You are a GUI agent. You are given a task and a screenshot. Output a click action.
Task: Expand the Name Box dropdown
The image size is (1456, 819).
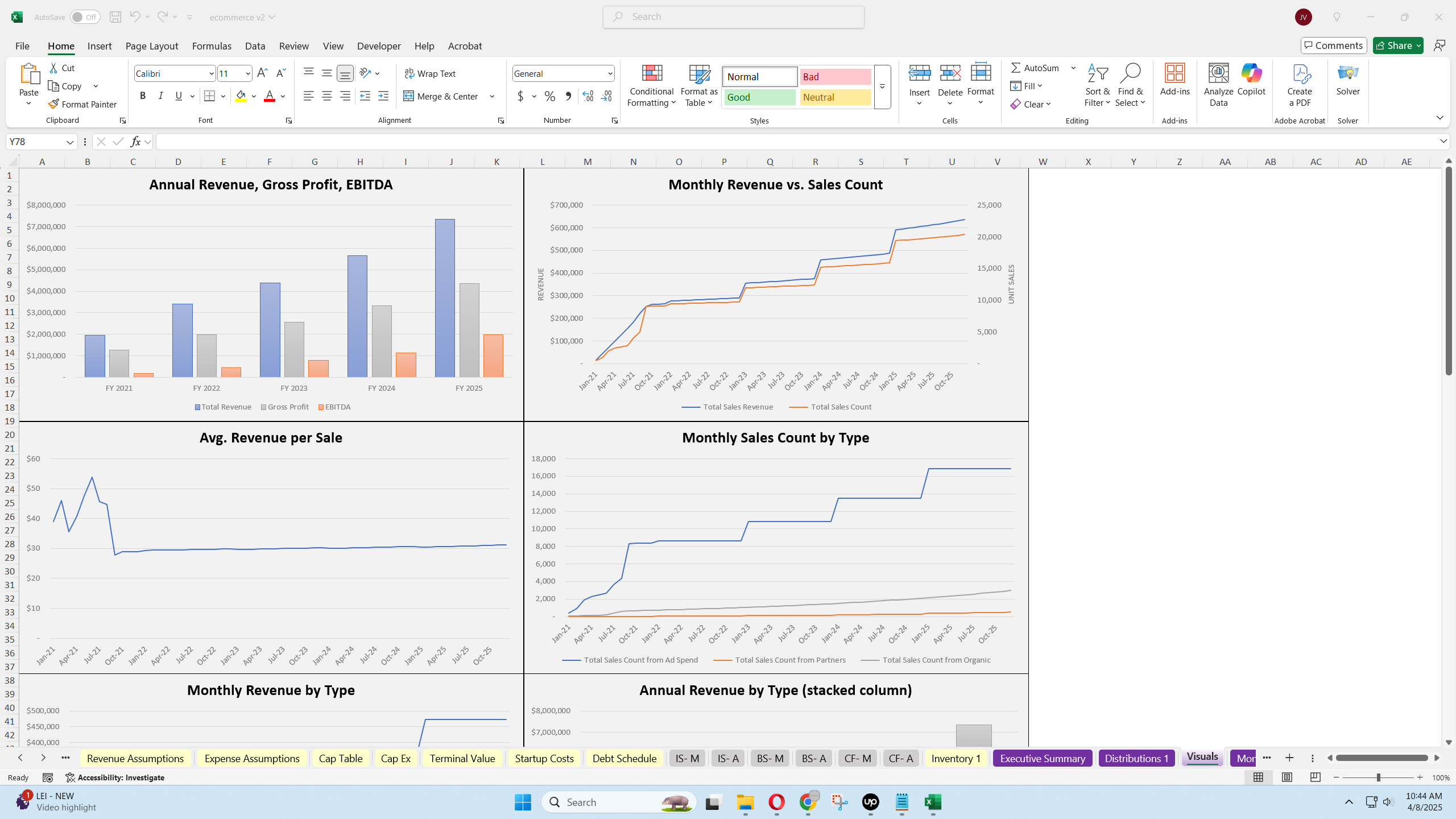70,142
